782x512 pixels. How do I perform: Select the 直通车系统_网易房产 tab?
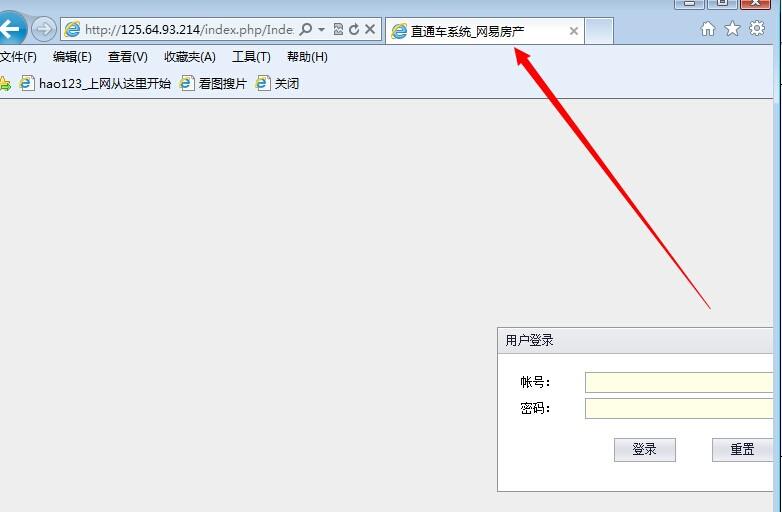[x=484, y=31]
